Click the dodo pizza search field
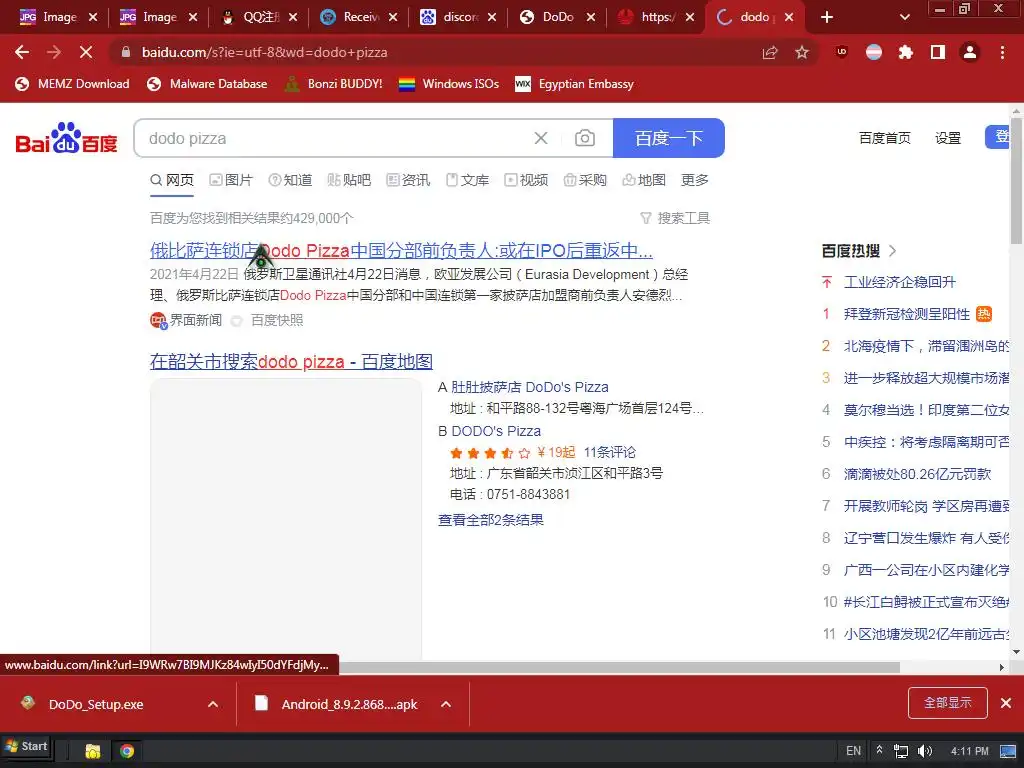This screenshot has height=768, width=1024. tap(333, 138)
